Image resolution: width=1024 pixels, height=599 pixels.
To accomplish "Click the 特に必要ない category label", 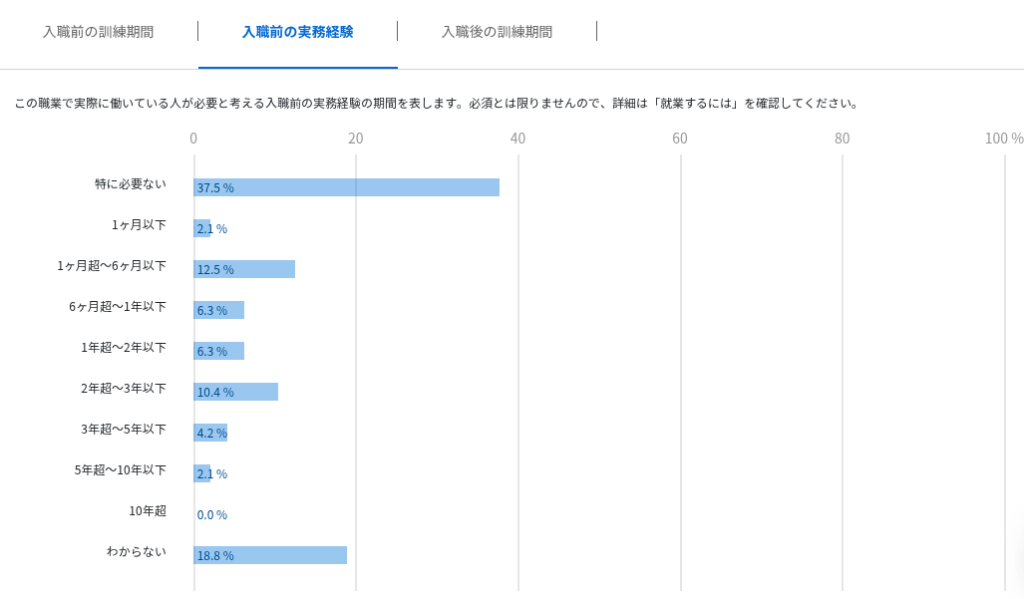I will (x=130, y=184).
